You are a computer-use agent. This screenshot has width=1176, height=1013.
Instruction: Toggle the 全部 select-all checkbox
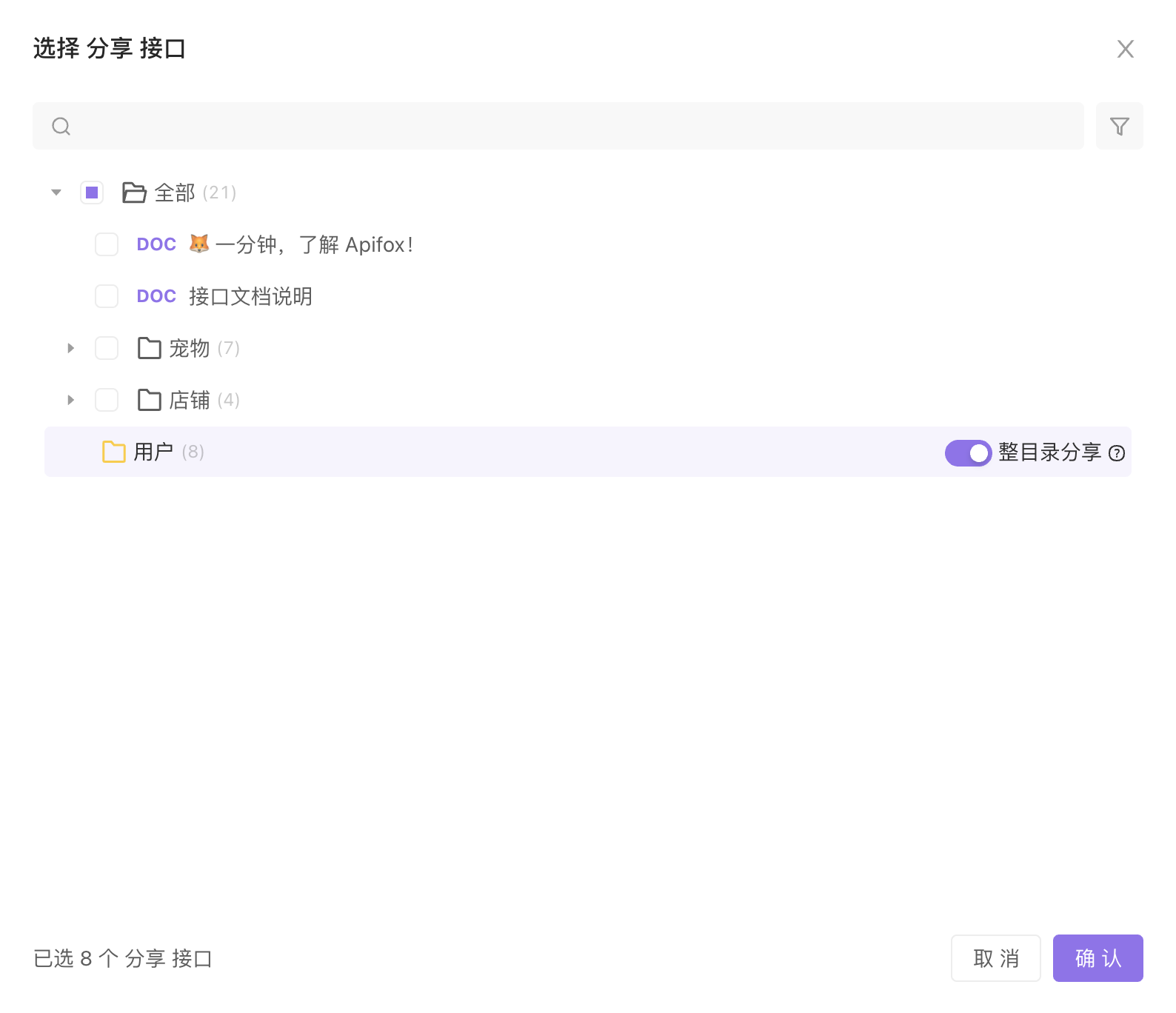(x=92, y=193)
